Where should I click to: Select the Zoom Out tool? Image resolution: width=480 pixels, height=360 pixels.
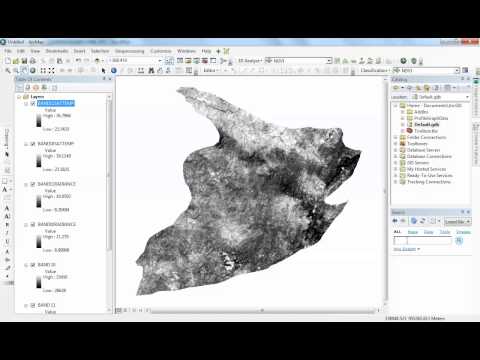[16, 70]
